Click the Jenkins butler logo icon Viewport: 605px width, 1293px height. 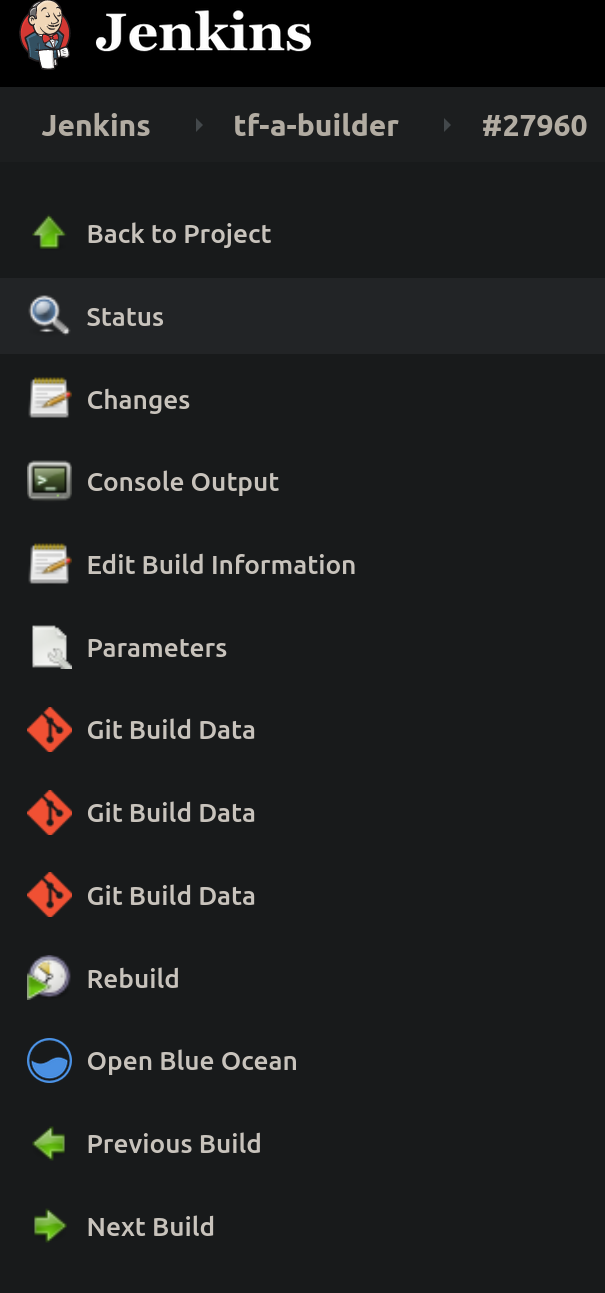(45, 33)
